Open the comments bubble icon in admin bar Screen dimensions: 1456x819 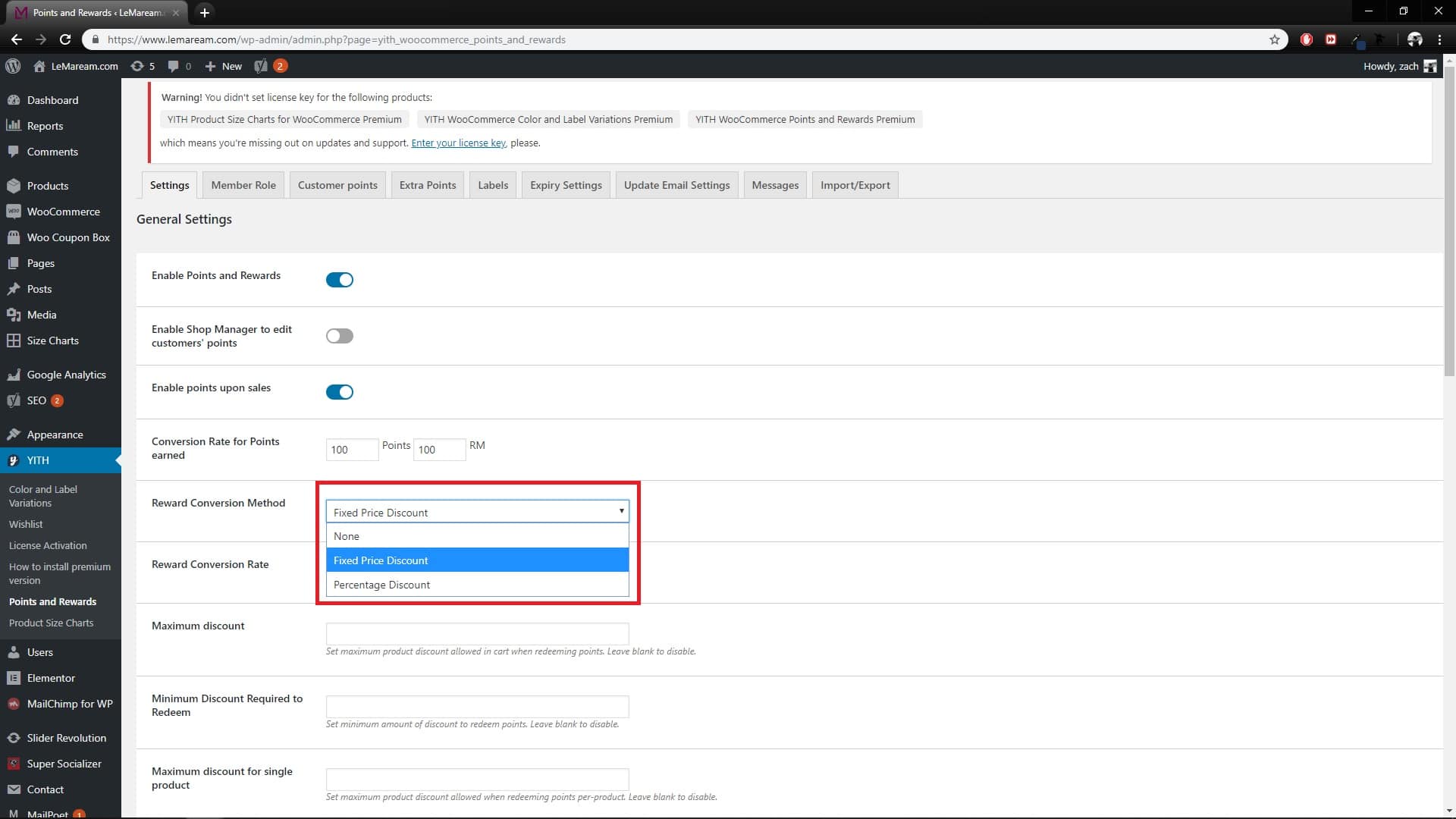click(174, 66)
